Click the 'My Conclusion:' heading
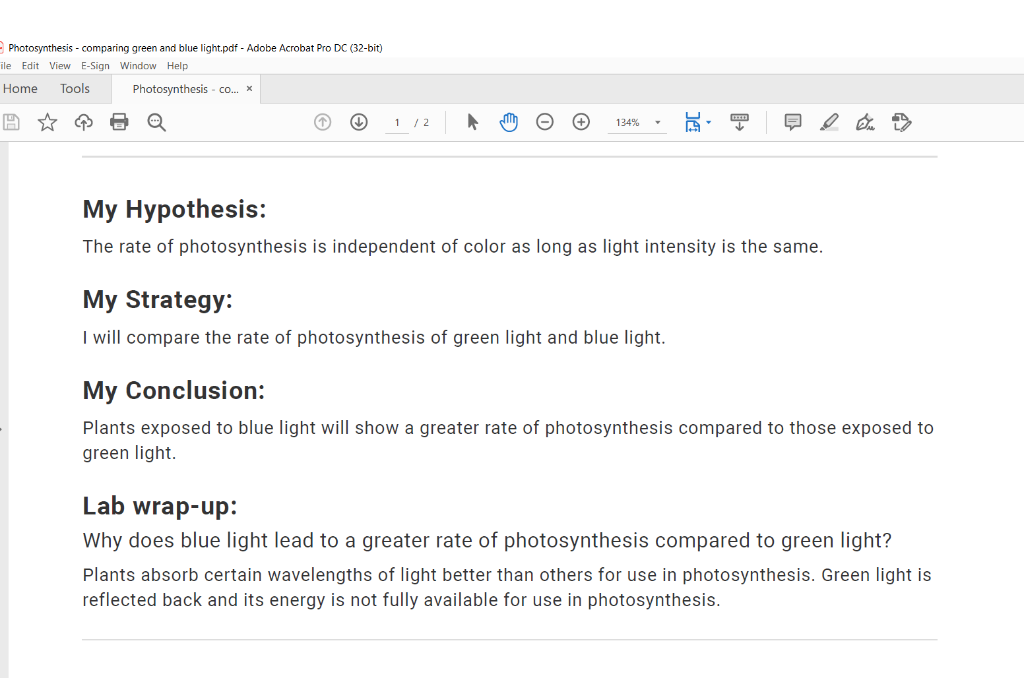The height and width of the screenshot is (678, 1024). click(x=174, y=391)
